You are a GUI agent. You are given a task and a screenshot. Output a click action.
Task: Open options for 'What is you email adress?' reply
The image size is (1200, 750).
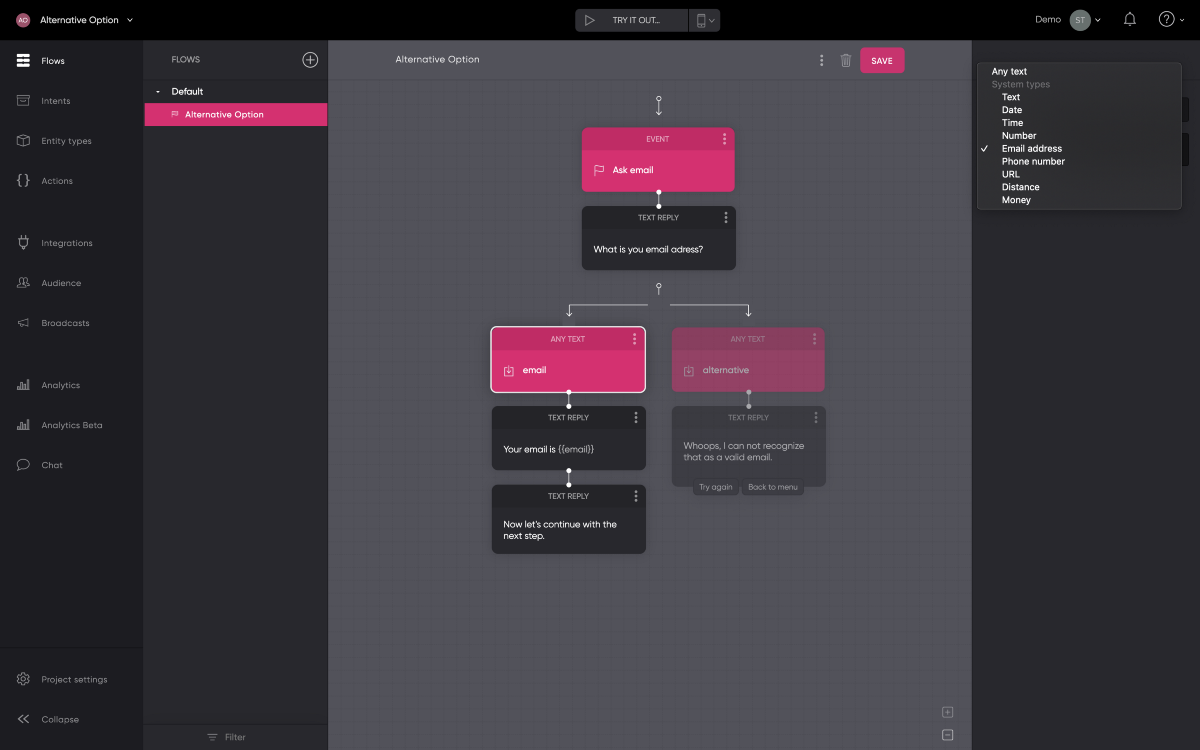(x=726, y=217)
